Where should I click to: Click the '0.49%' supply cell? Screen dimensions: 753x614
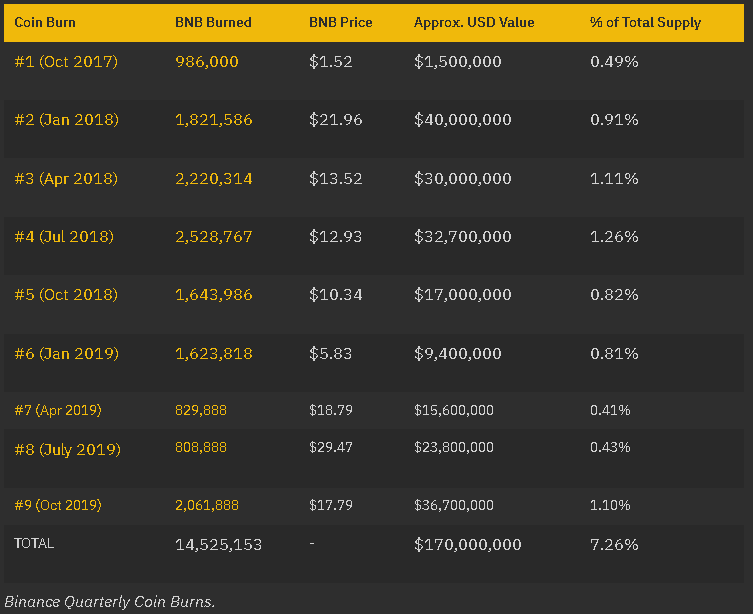click(614, 61)
